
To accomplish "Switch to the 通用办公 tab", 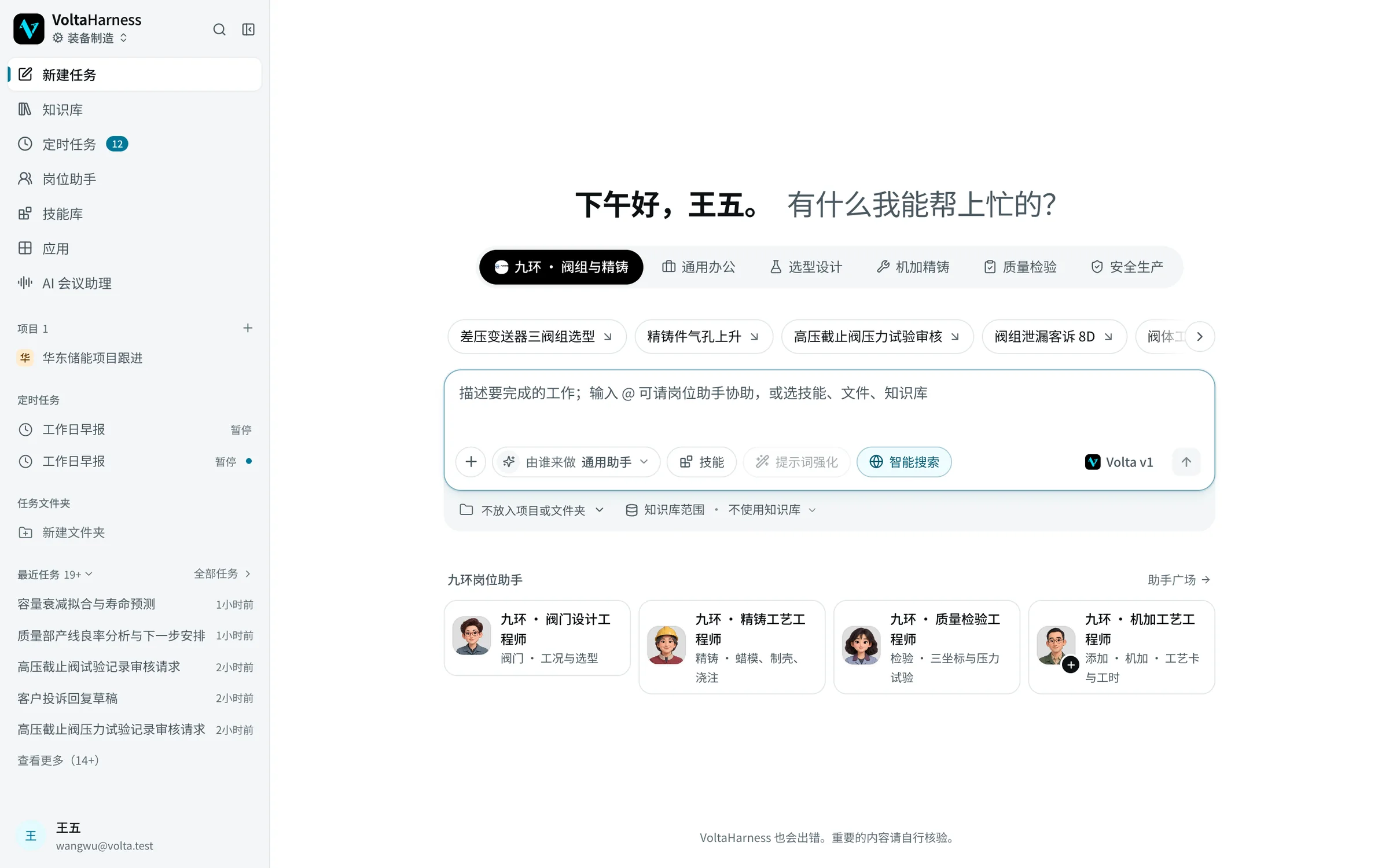I will [x=699, y=267].
